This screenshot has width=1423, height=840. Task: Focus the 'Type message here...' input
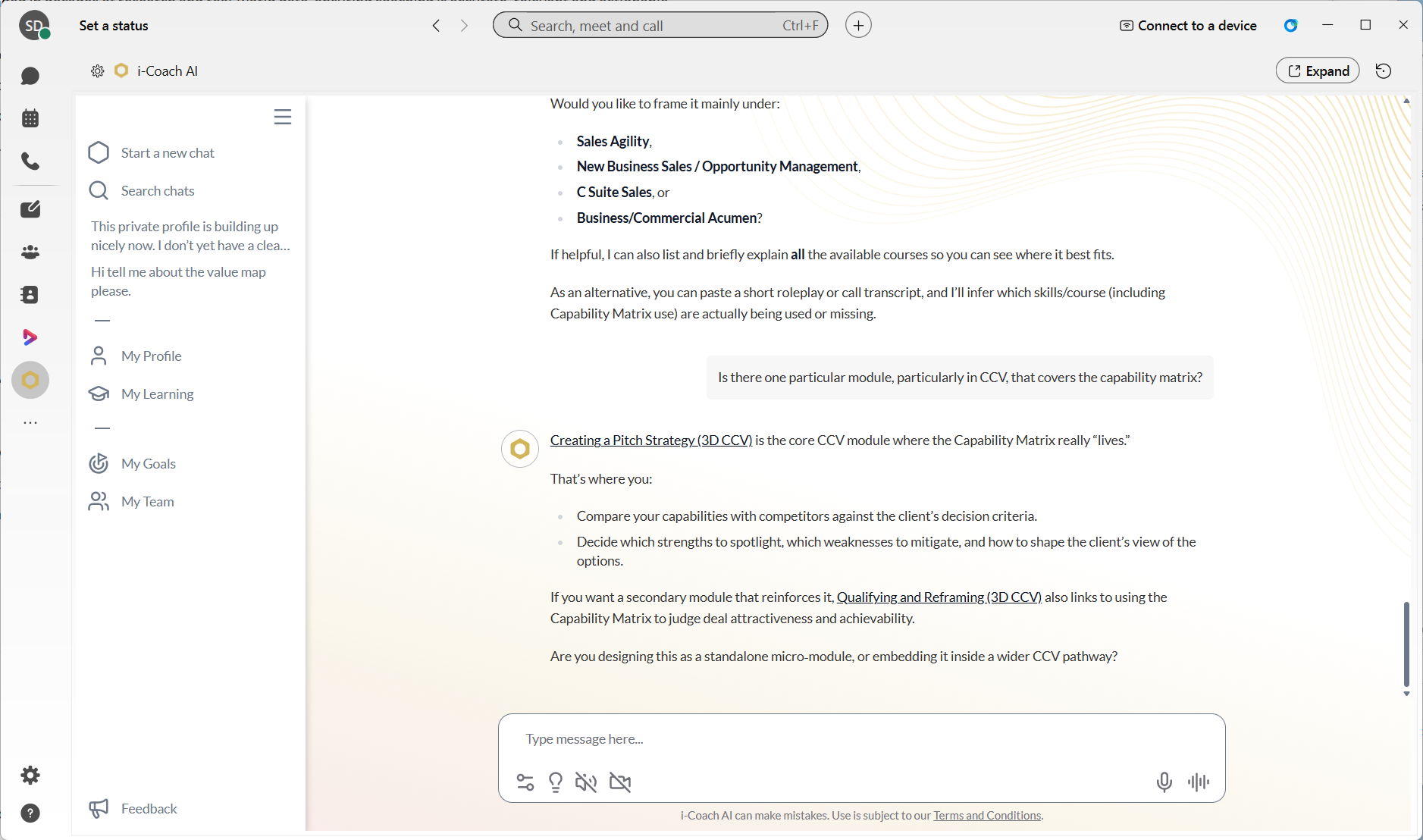point(861,739)
